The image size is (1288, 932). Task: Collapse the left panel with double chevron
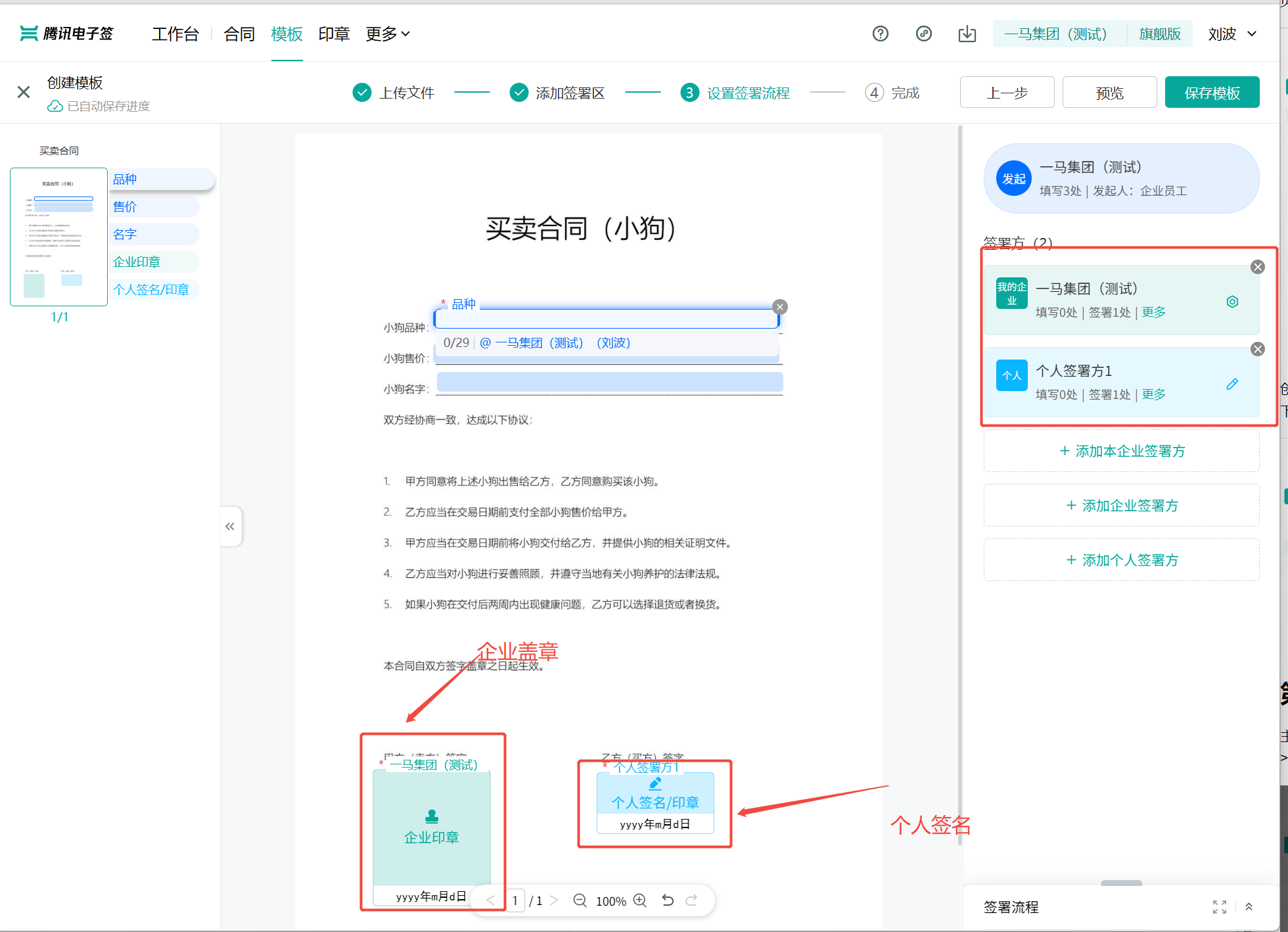coord(230,526)
